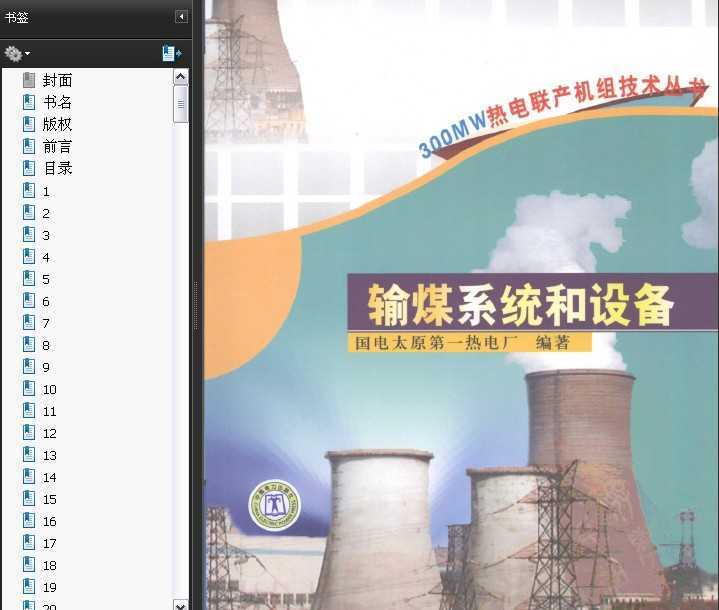Screen dimensions: 719x610
Task: Go to bookmark 12
Action: [50, 433]
